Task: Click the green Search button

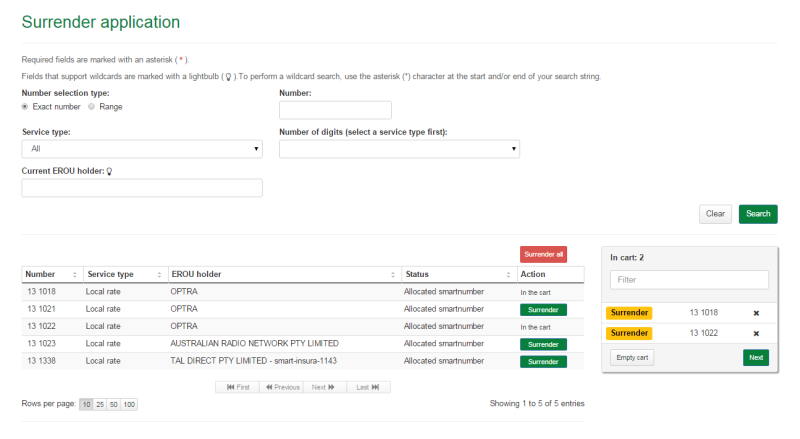Action: (758, 214)
